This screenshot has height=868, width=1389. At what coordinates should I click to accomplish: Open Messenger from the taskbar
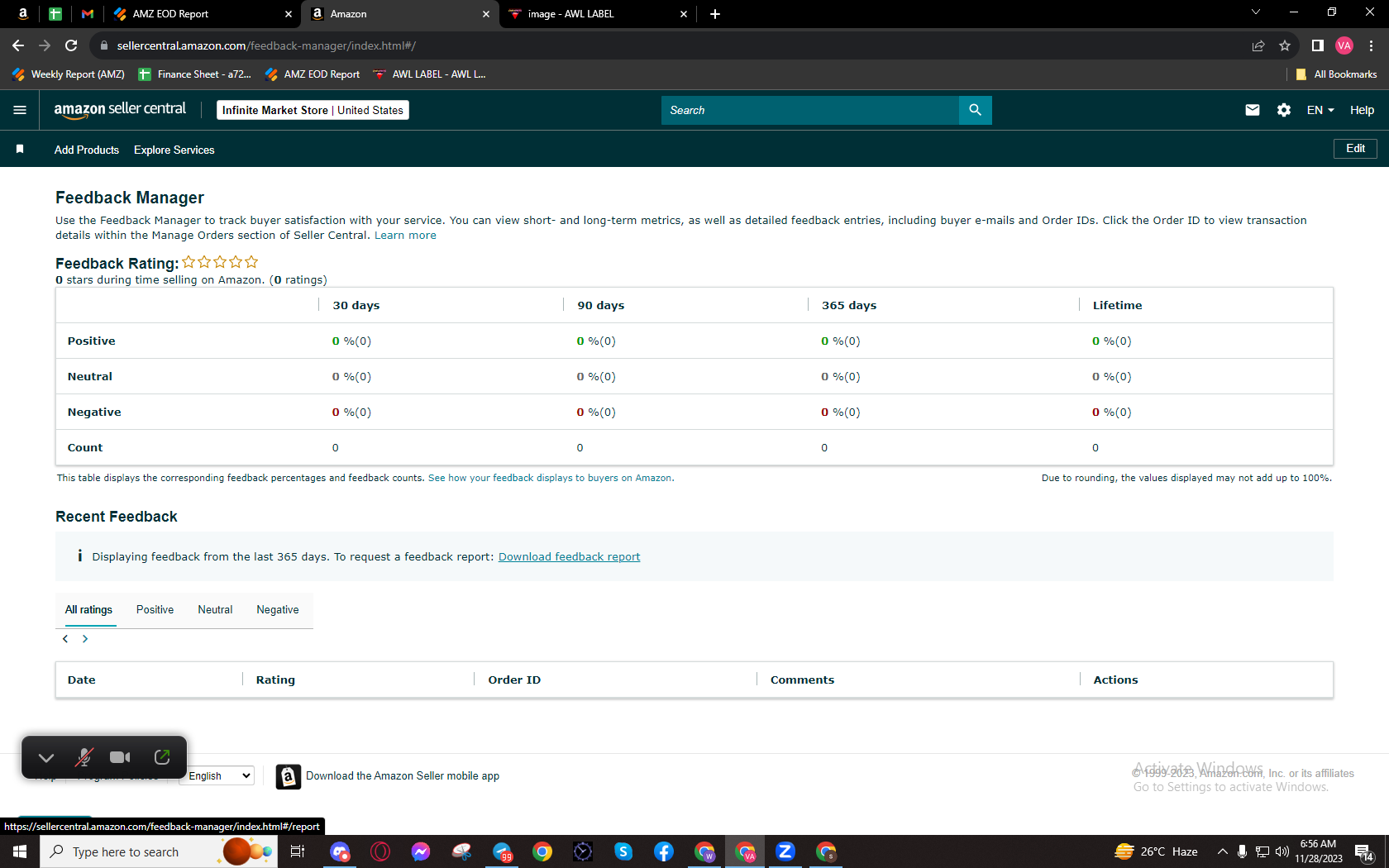(x=421, y=851)
